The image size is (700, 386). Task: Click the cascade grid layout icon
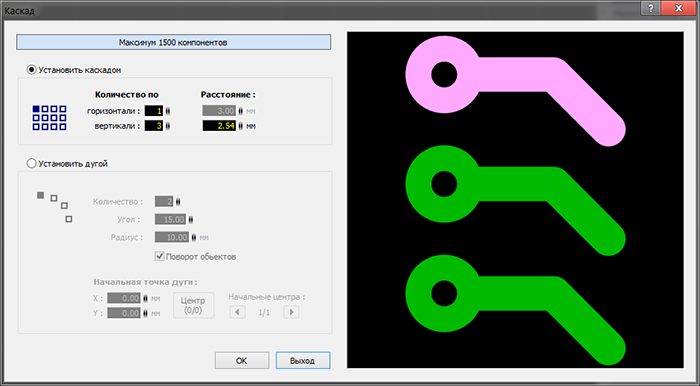[50, 118]
